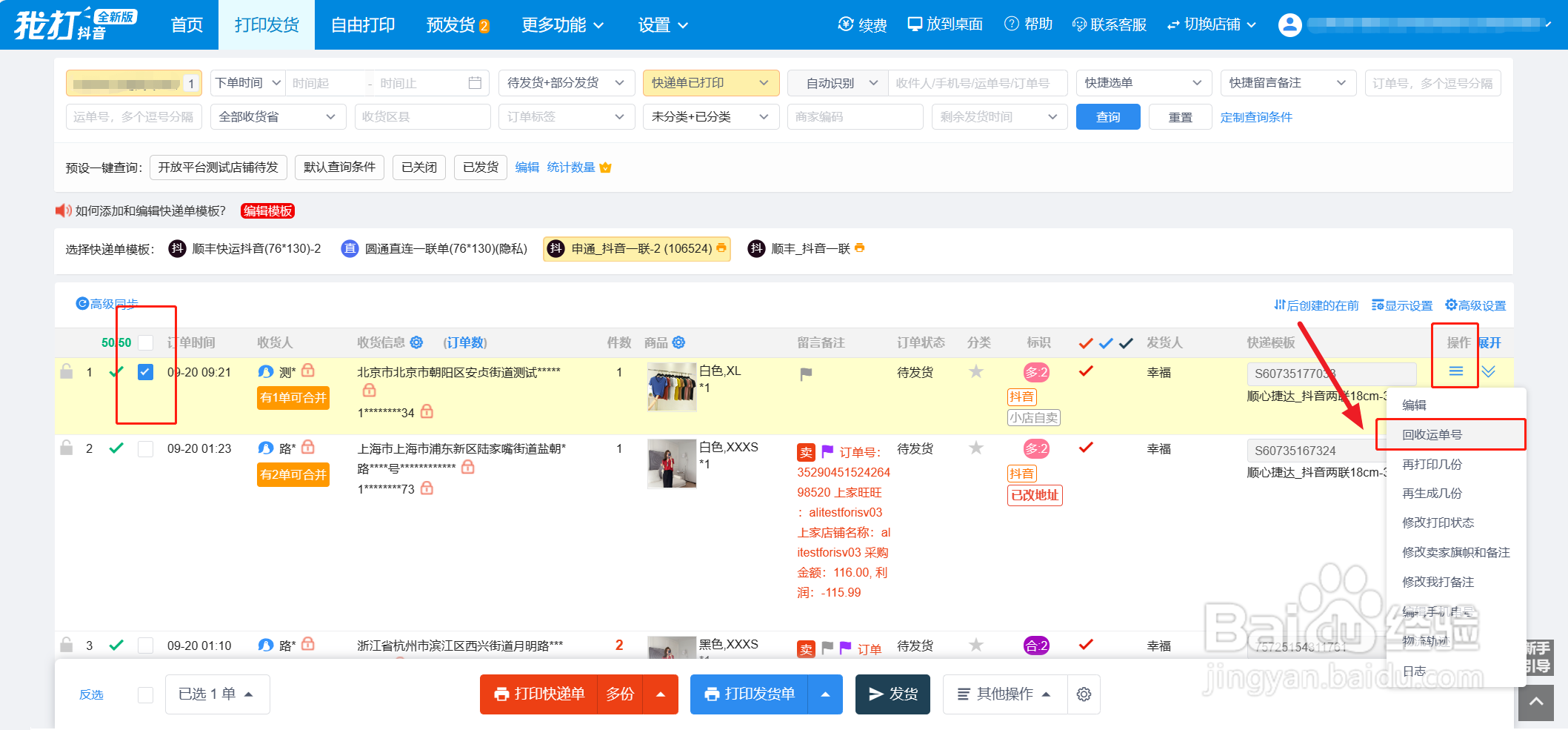
Task: Click the red checkmark filter in header
Action: click(x=1086, y=343)
